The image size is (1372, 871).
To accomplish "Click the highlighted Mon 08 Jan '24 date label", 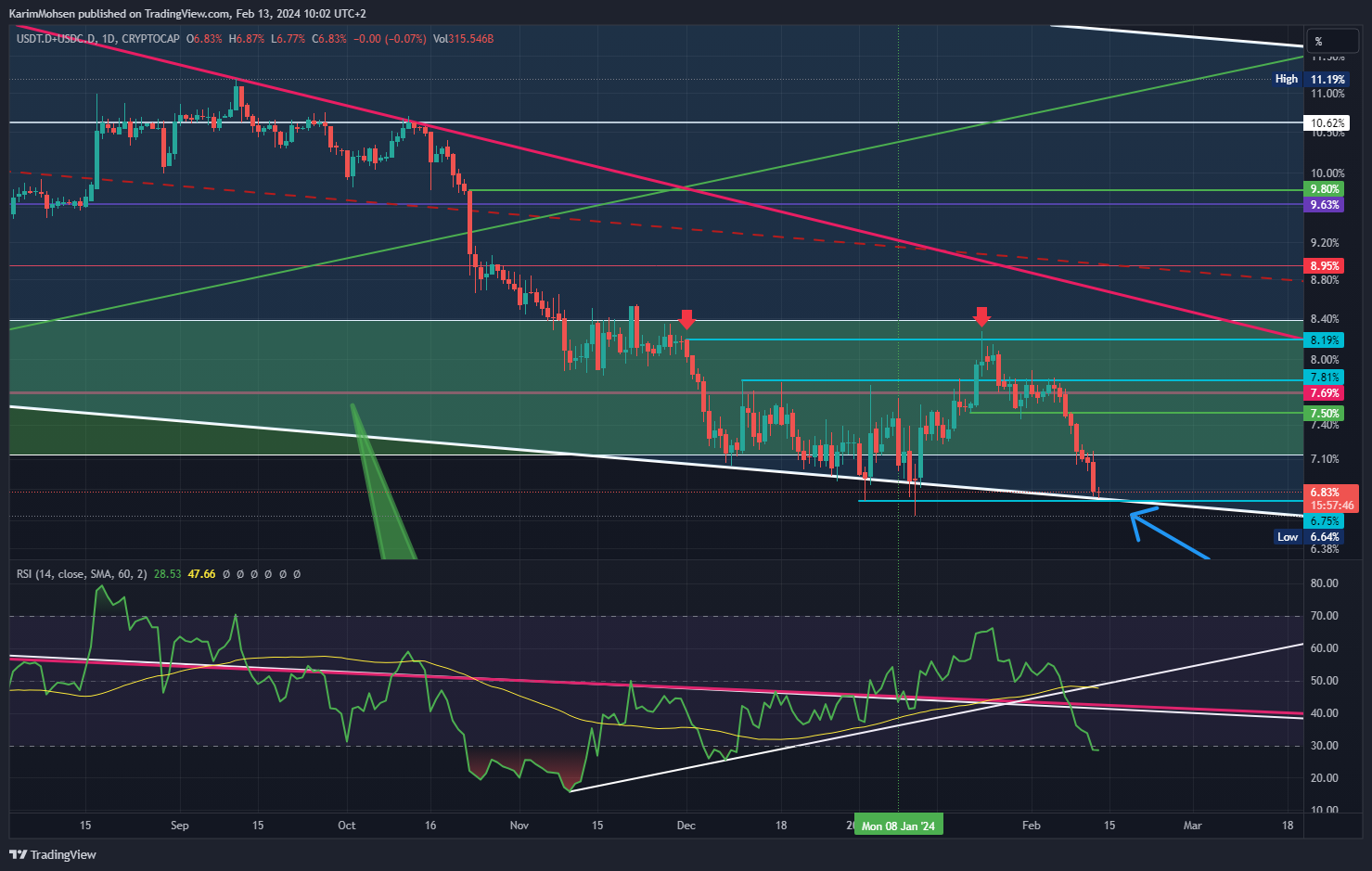I will 899,826.
